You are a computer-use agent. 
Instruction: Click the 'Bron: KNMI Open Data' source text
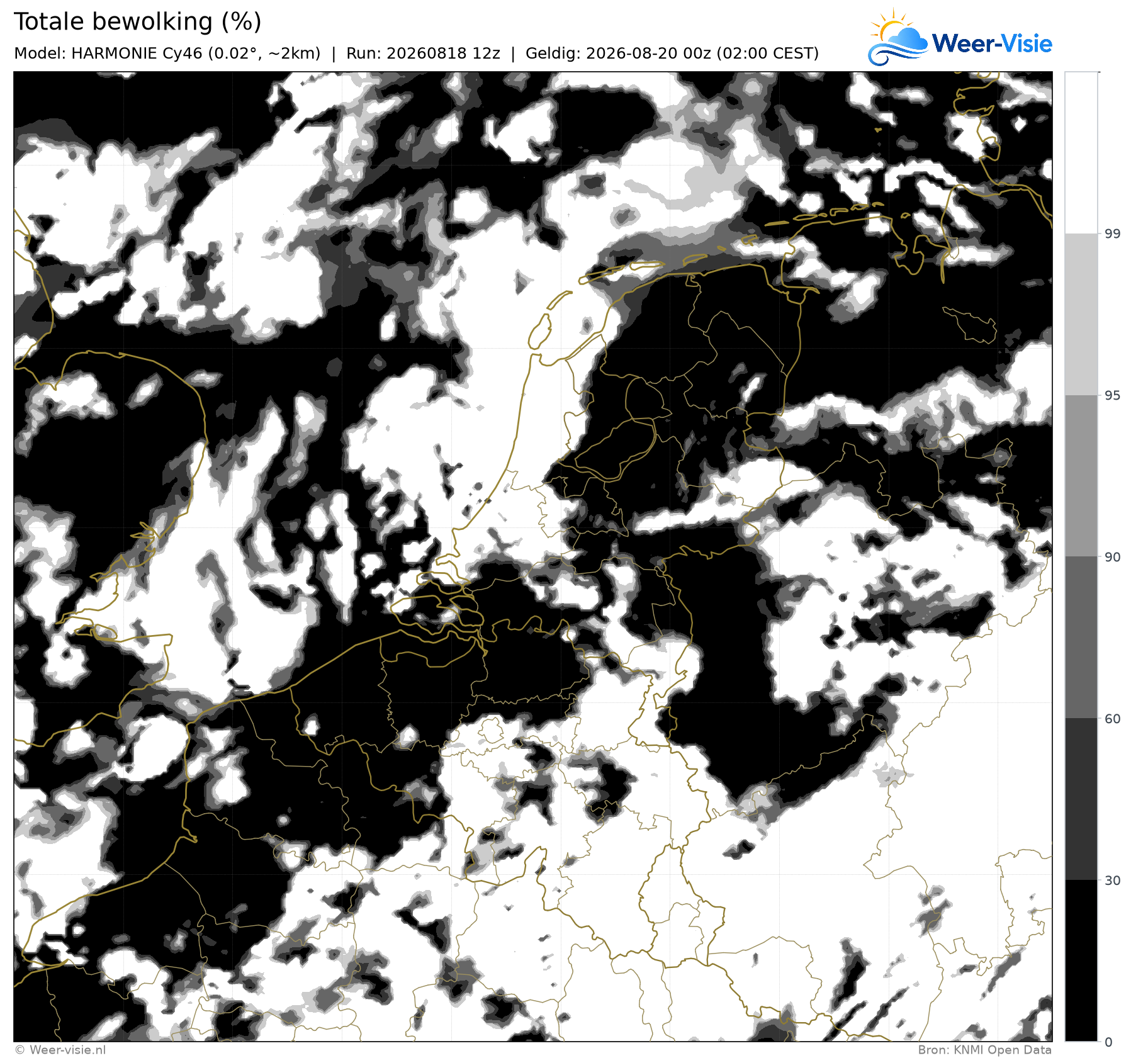[x=985, y=1050]
